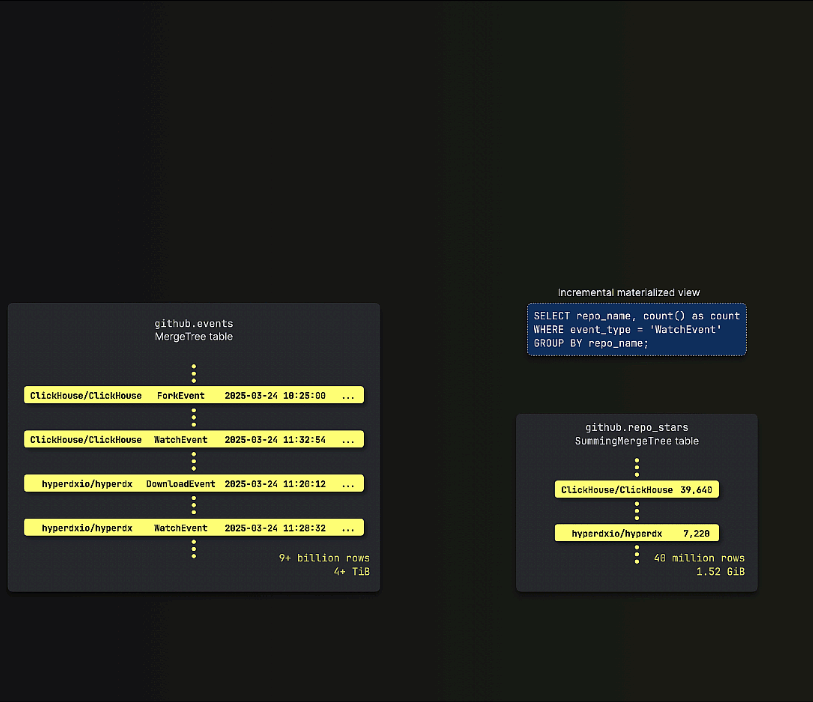Click the ellipsis ending the DownloadEvent row

[348, 484]
